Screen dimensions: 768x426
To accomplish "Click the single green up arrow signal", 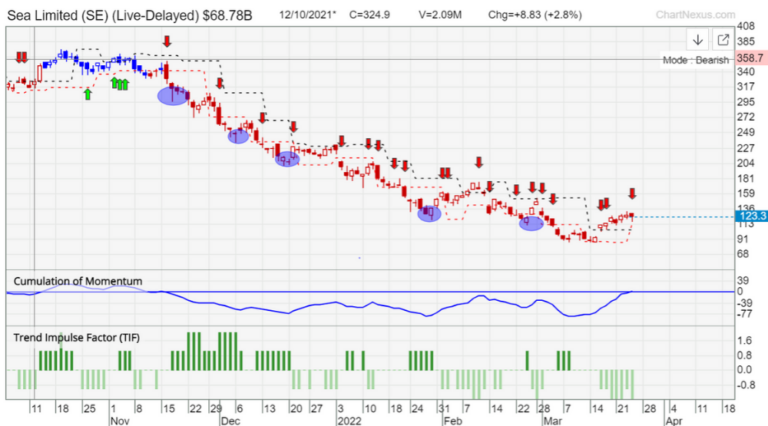I will tap(87, 94).
